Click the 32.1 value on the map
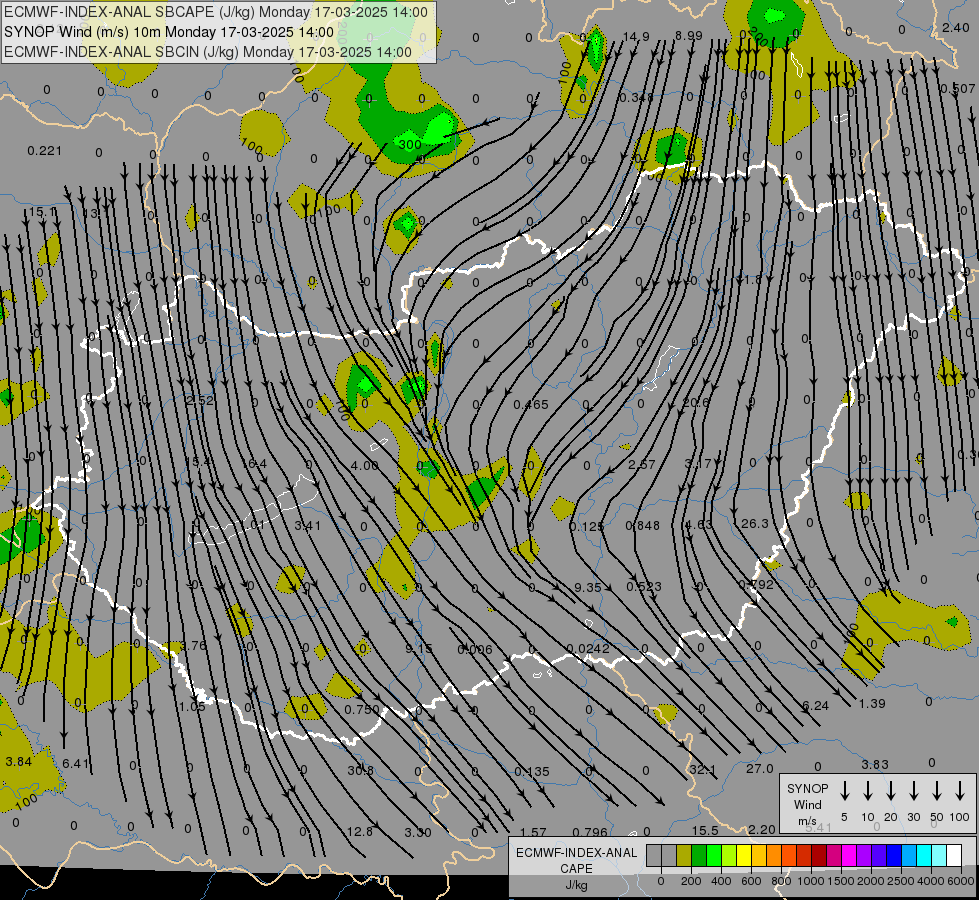979x900 pixels. pyautogui.click(x=702, y=769)
